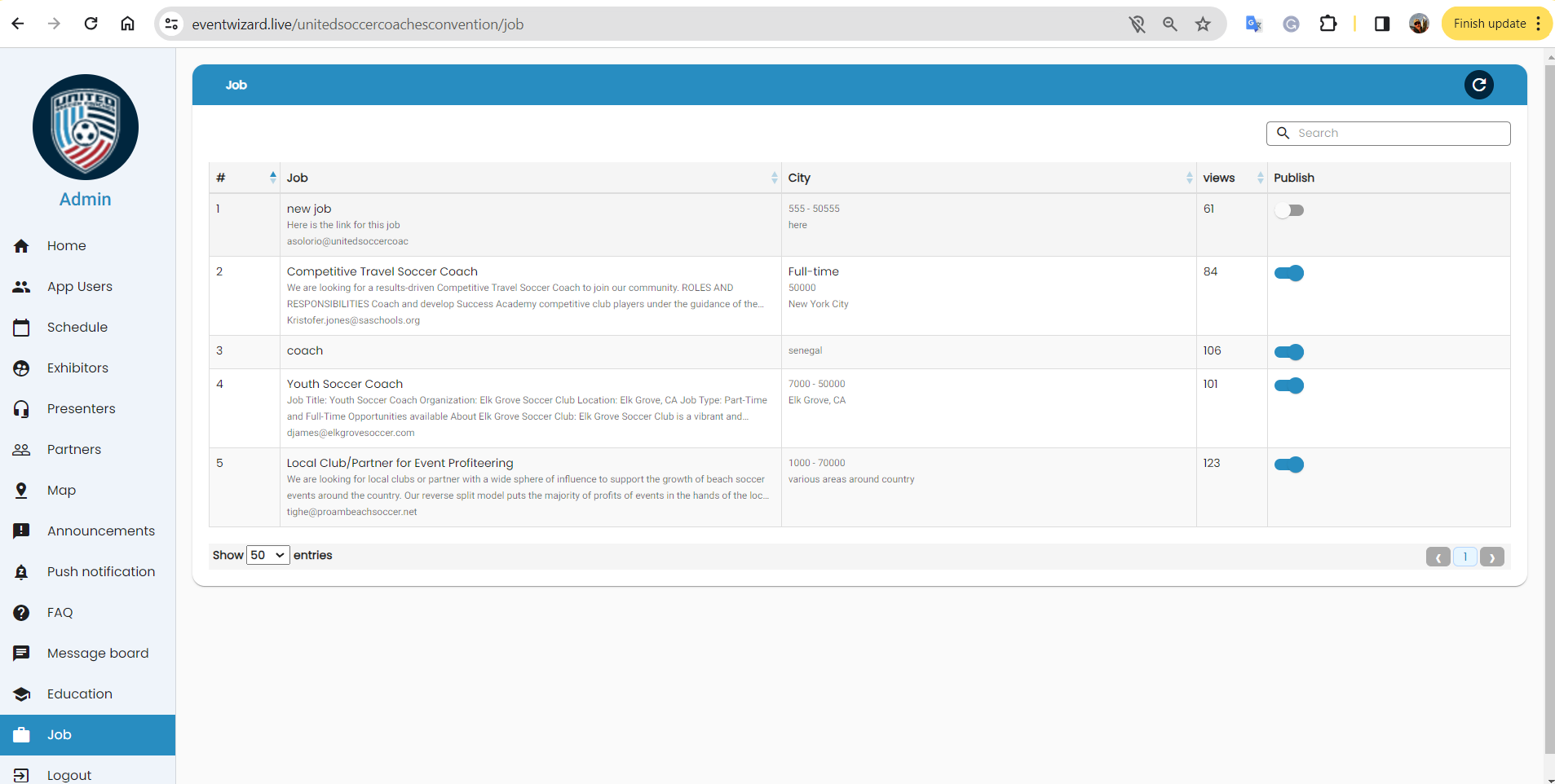Click the Map pin icon

coord(22,491)
